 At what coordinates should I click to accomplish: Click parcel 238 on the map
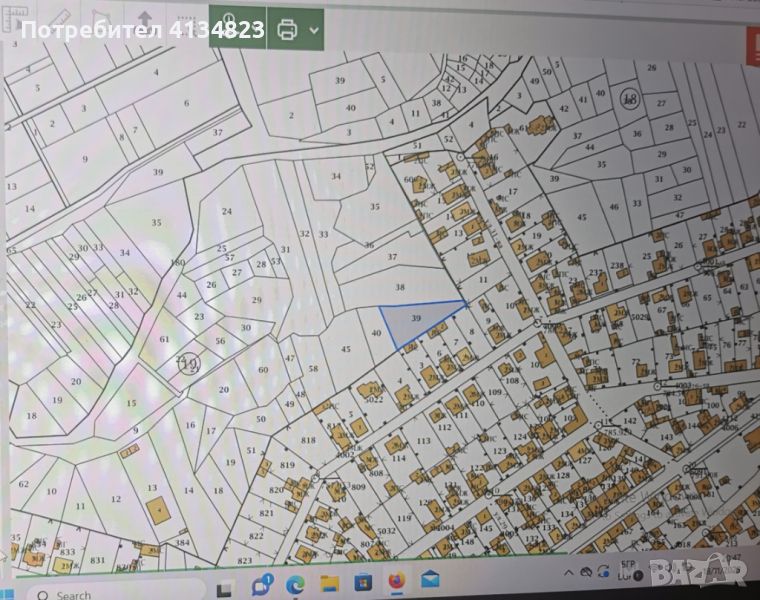[617, 265]
